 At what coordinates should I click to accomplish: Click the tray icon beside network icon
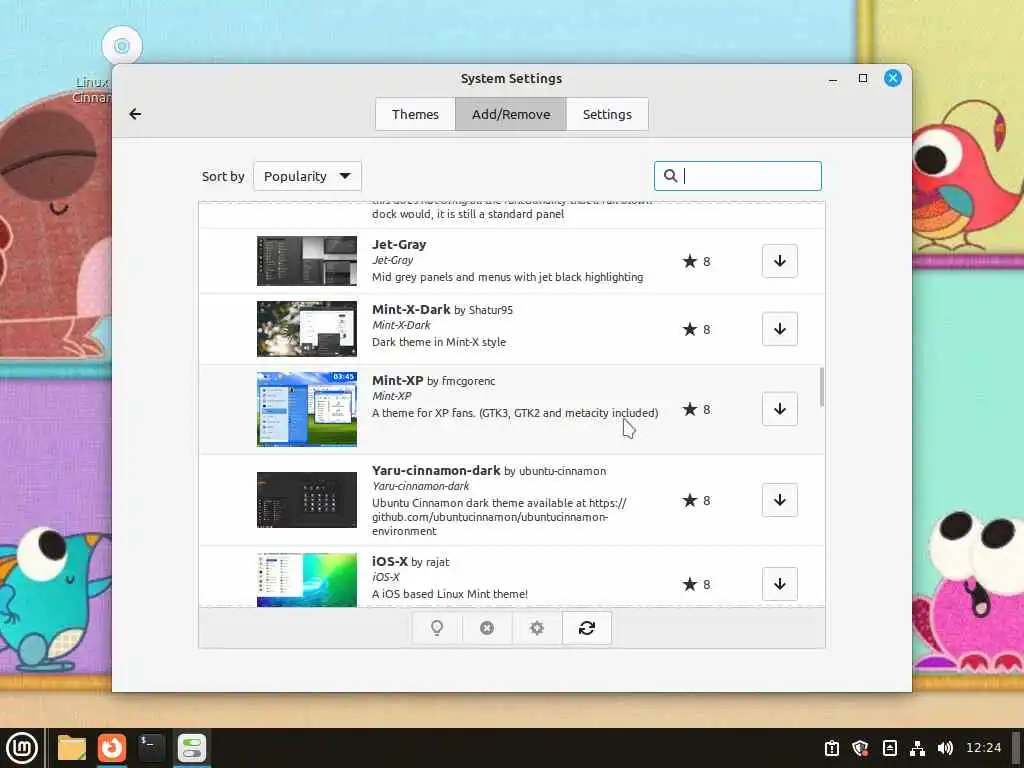889,748
